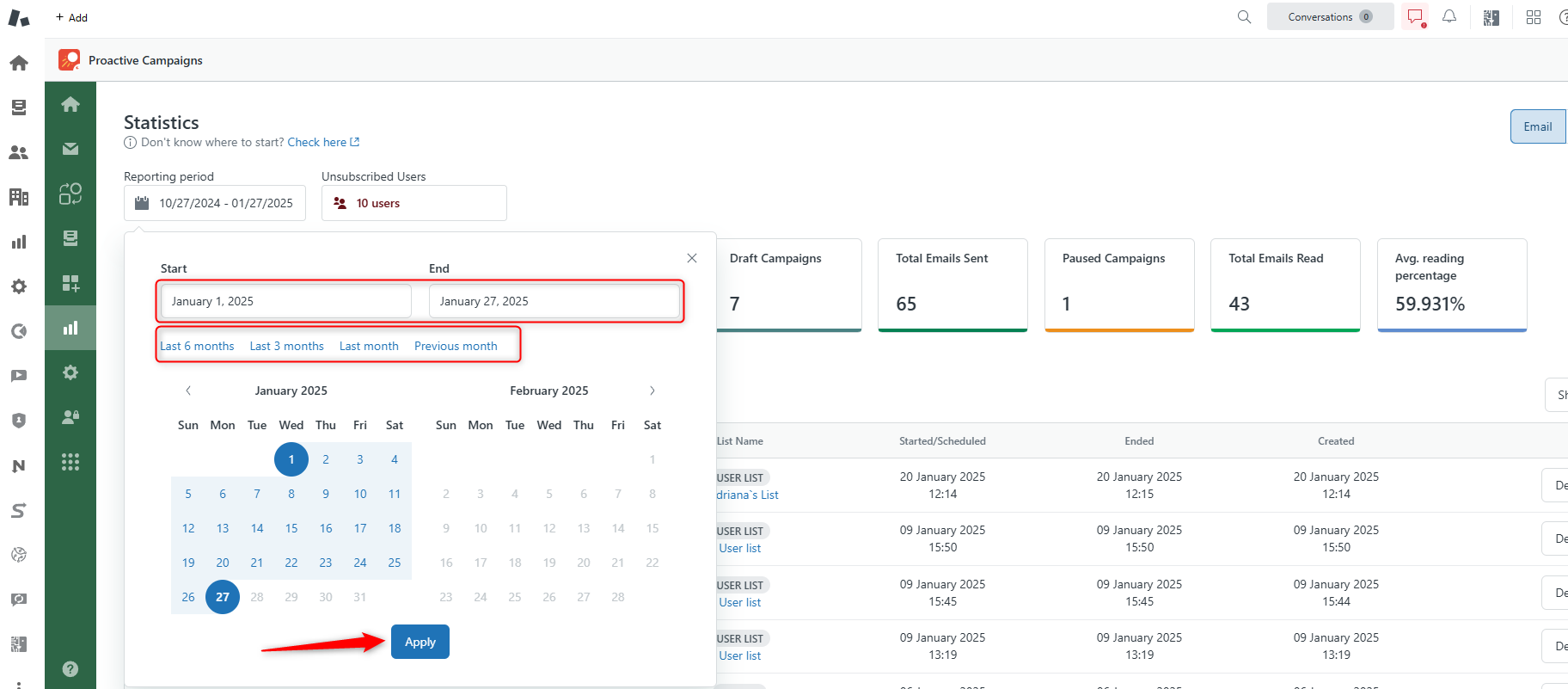Open Views icon in the gray Zendesk bar
Image resolution: width=1568 pixels, height=689 pixels.
[x=19, y=108]
